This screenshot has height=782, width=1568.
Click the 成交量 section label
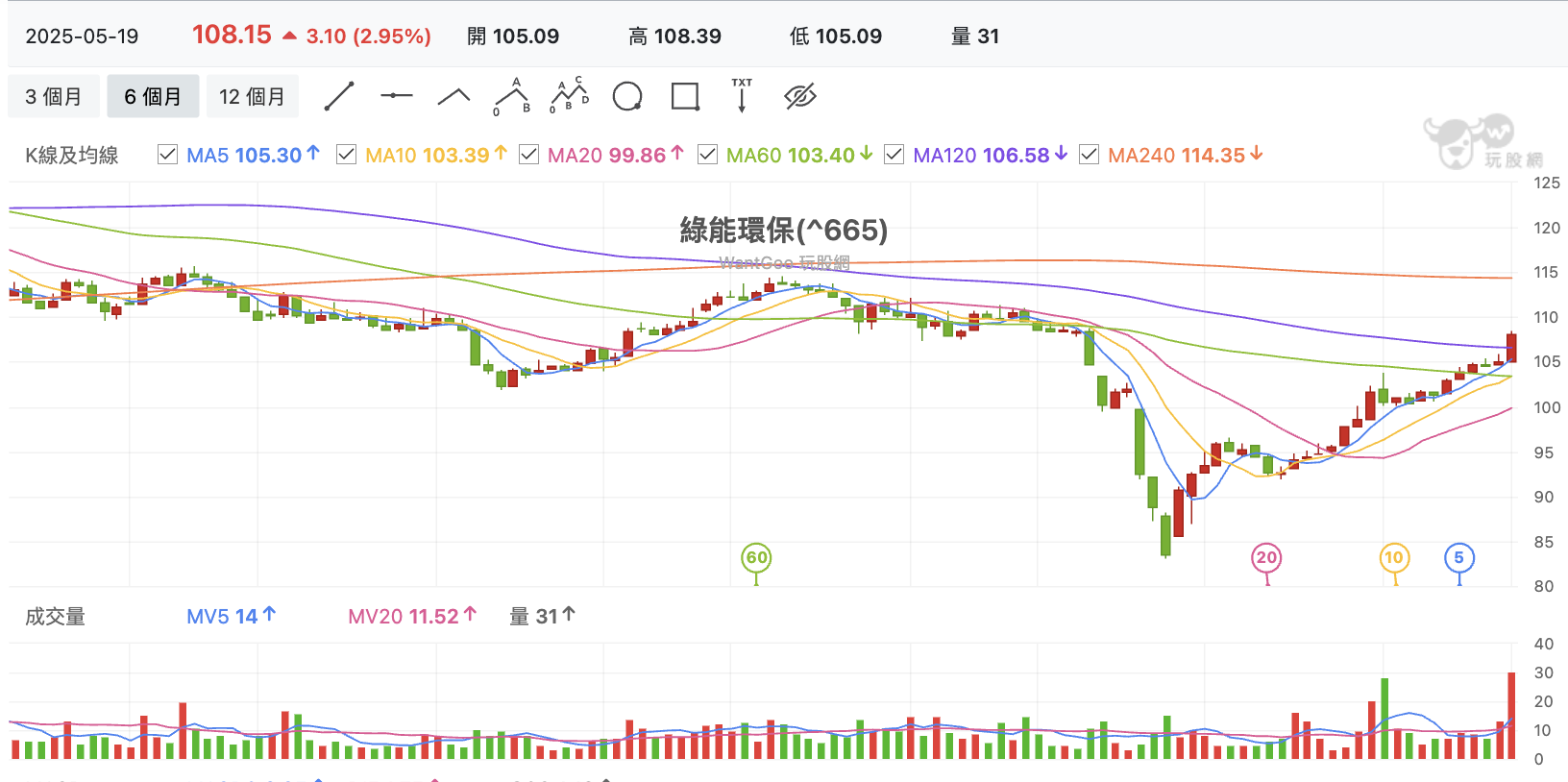coord(55,616)
